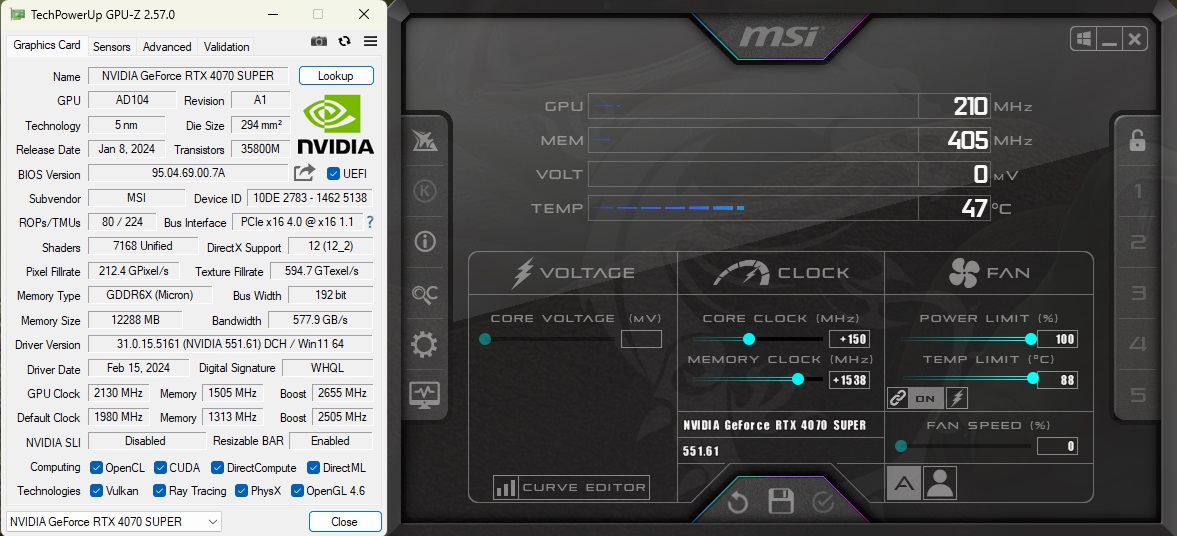Toggle the PhysX checkbox
Screen dimensions: 1177x536
[x=241, y=491]
